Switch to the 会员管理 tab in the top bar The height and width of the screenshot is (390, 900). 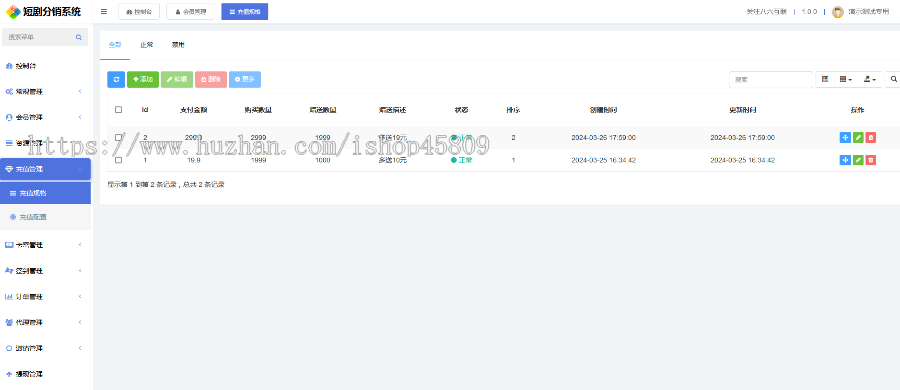point(191,11)
